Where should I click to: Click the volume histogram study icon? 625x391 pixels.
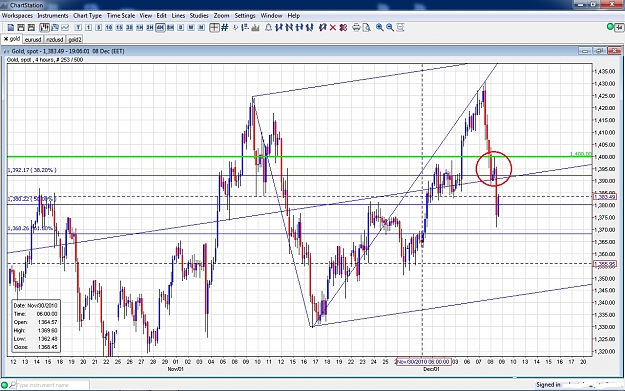point(255,28)
